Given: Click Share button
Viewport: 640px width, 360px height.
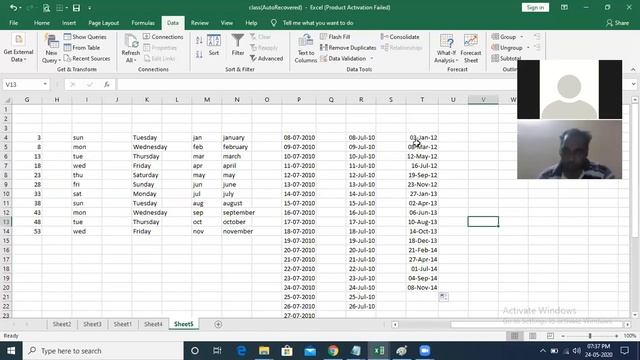Looking at the screenshot, I should [618, 23].
